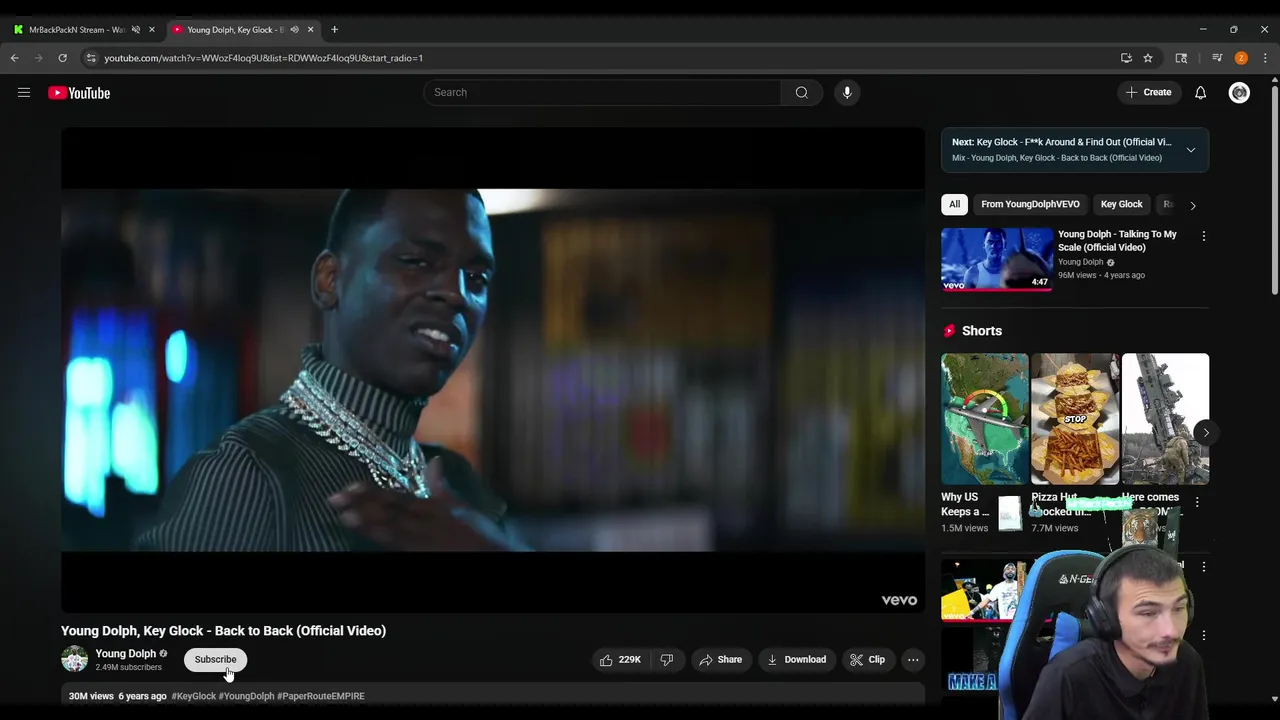Subscribe to the Young Dolph channel
The image size is (1280, 720).
pos(215,660)
